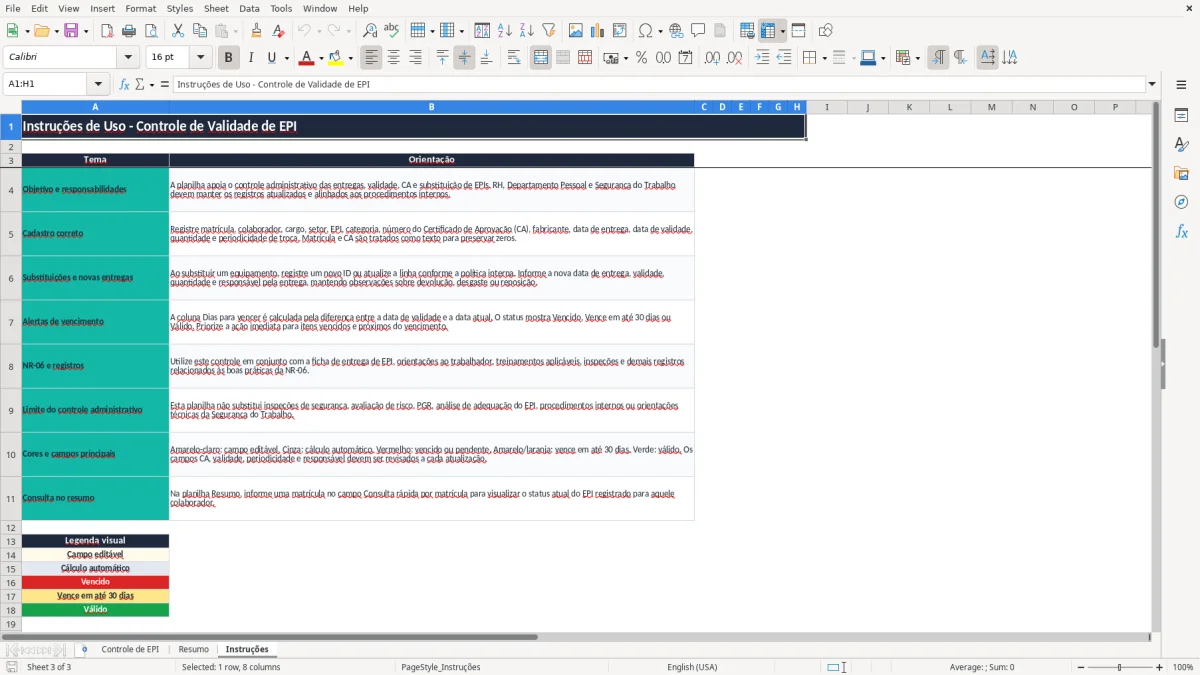Open the sidebar Functions fx icon
Screen dimensions: 1200x675
coord(1181,231)
